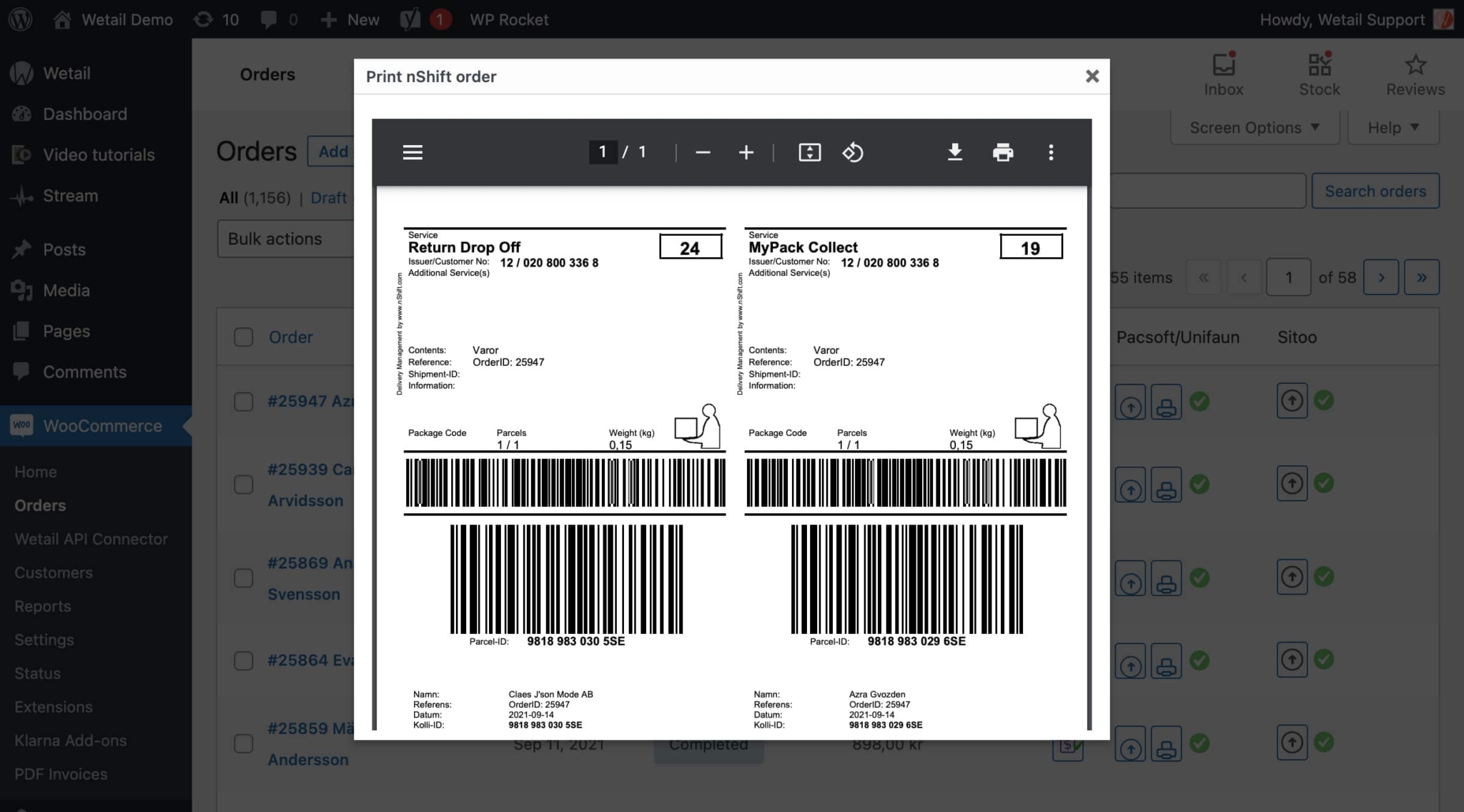This screenshot has height=812, width=1464.
Task: Select checkbox for order #25947
Action: [243, 401]
